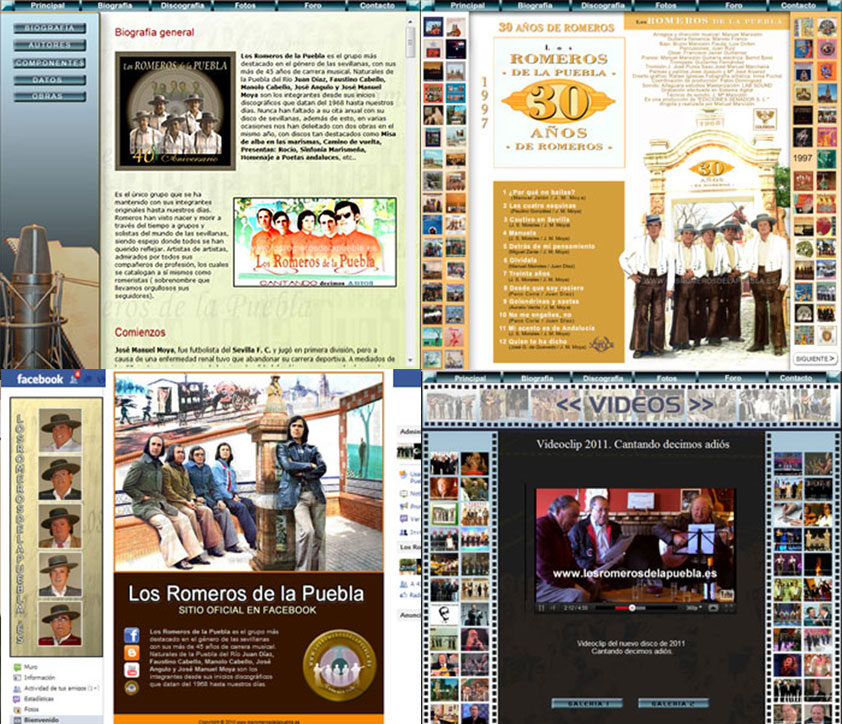Select Fotos tab on the biography page
Screen dimensions: 842x724
[x=245, y=5]
